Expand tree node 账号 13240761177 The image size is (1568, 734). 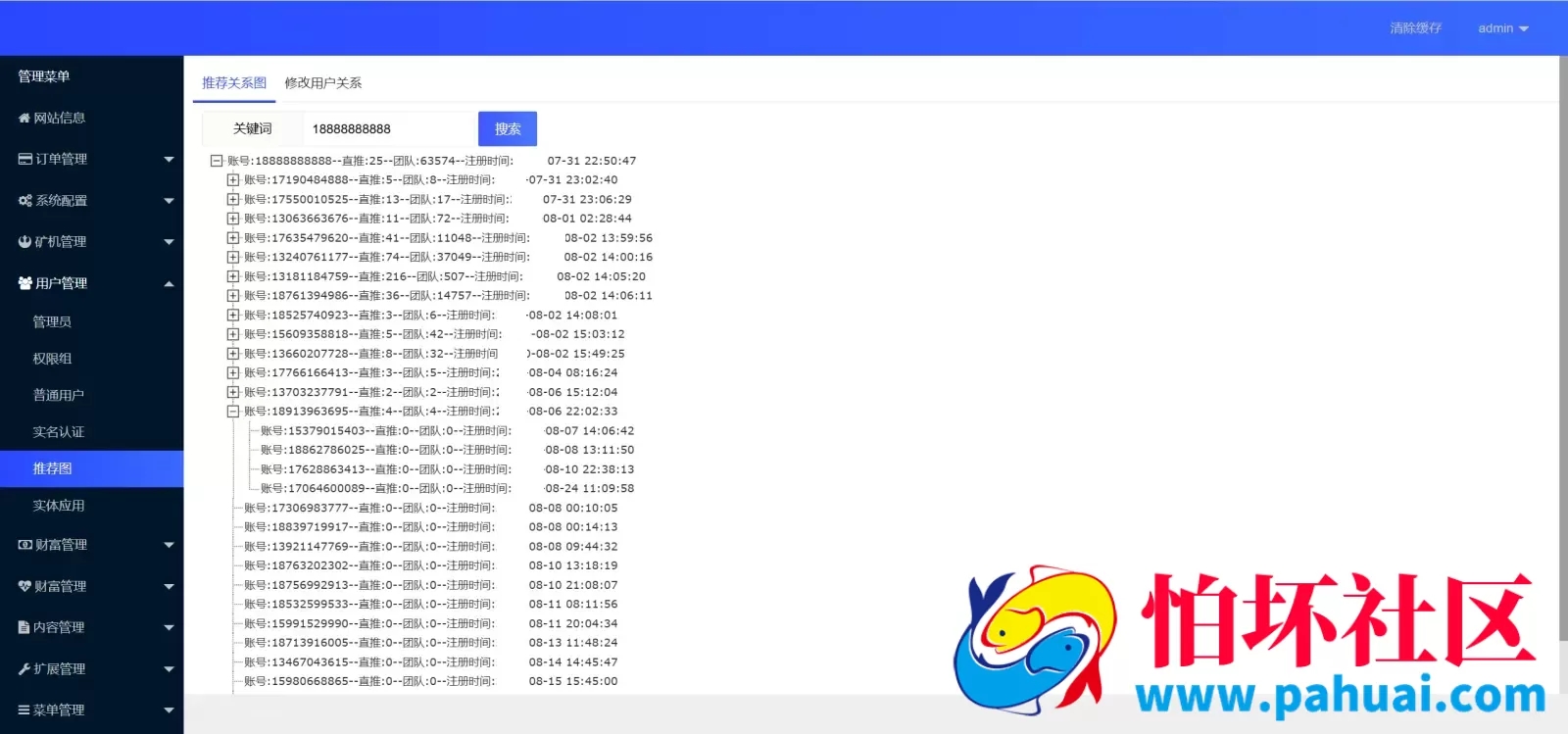(x=233, y=257)
